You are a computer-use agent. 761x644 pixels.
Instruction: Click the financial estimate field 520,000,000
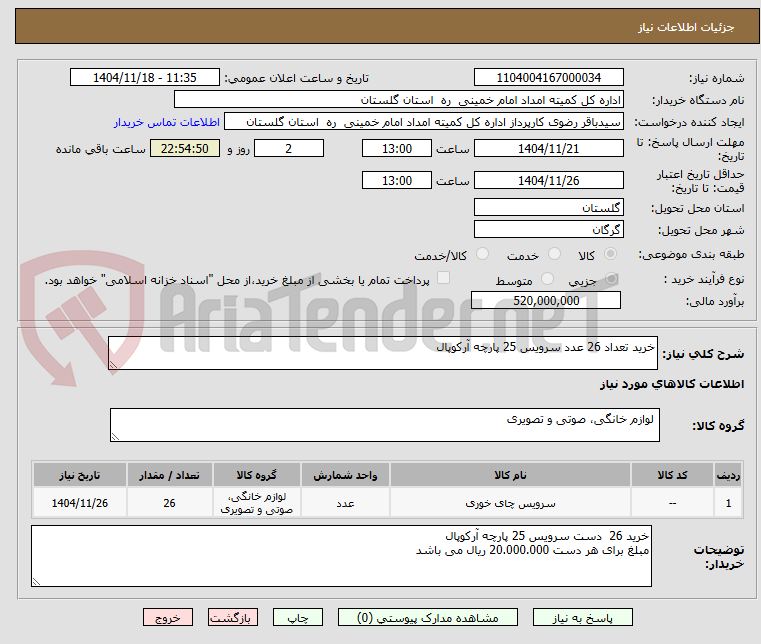coord(546,300)
